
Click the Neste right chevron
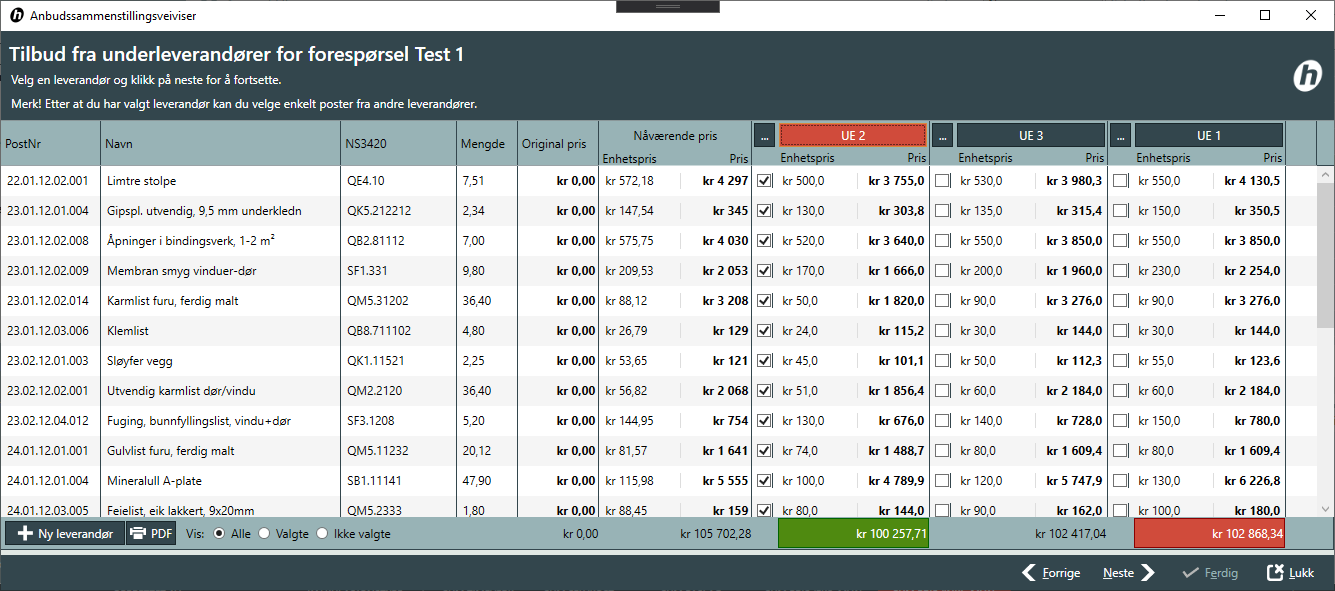click(1148, 573)
